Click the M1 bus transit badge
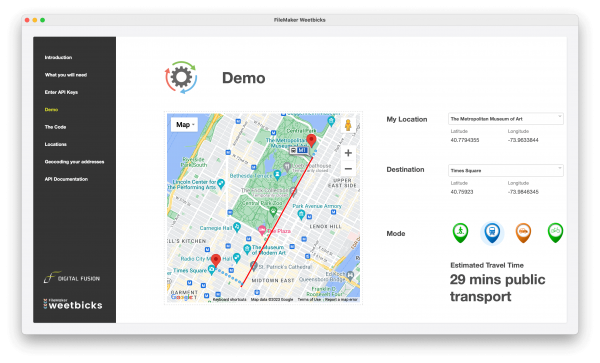This screenshot has width=600, height=363. (x=298, y=150)
